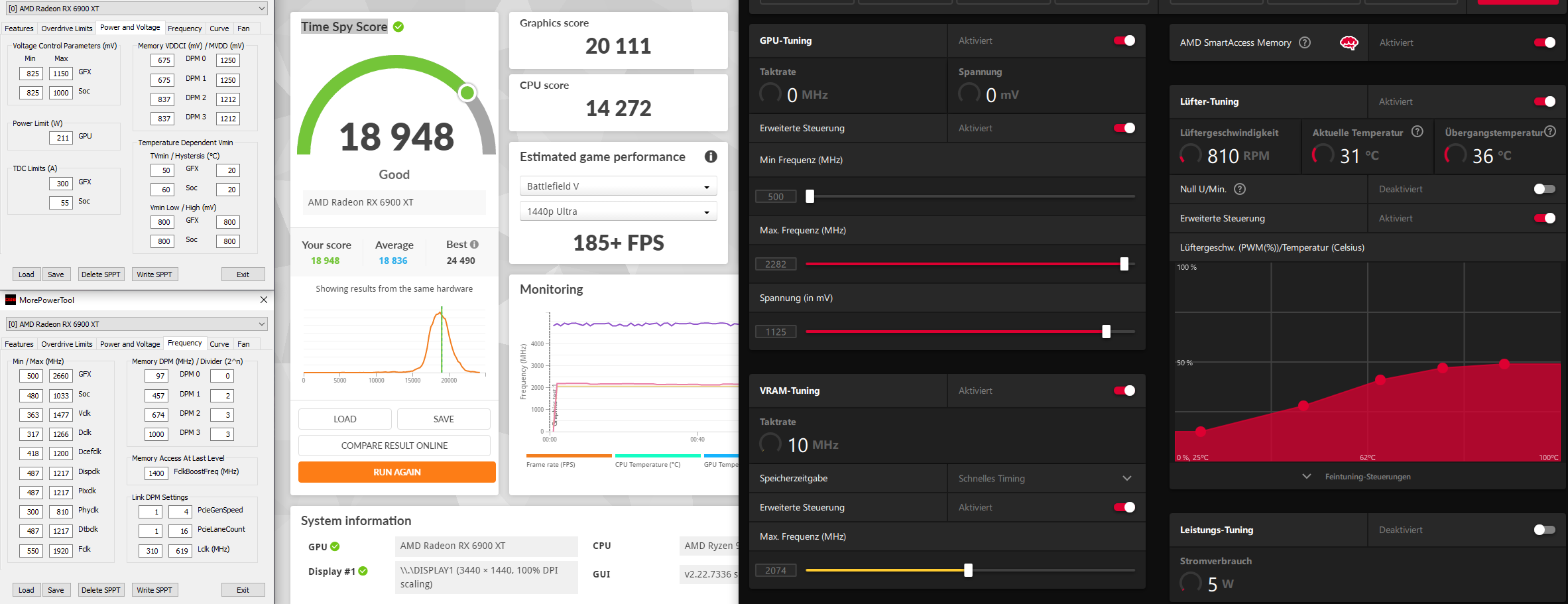1568x604 pixels.
Task: Open GPU selector dropdown below MorePowerTool title
Action: (137, 324)
